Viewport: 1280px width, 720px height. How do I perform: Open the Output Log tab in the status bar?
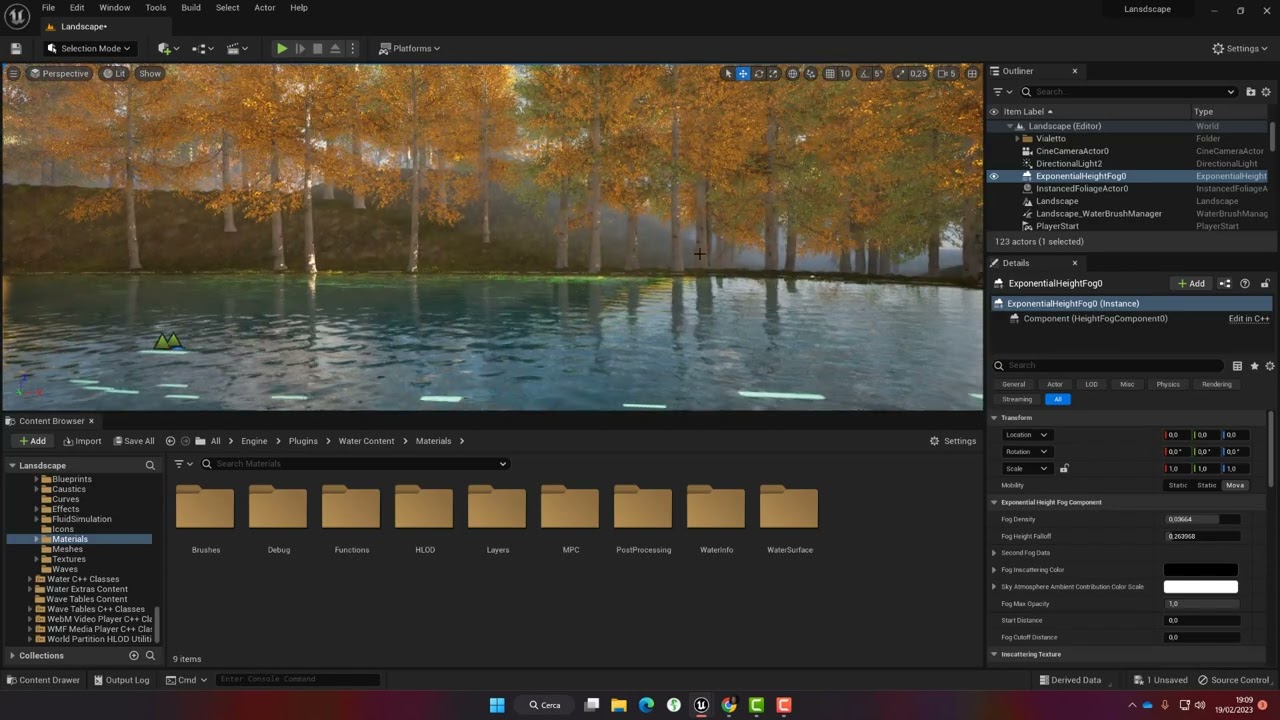(122, 680)
